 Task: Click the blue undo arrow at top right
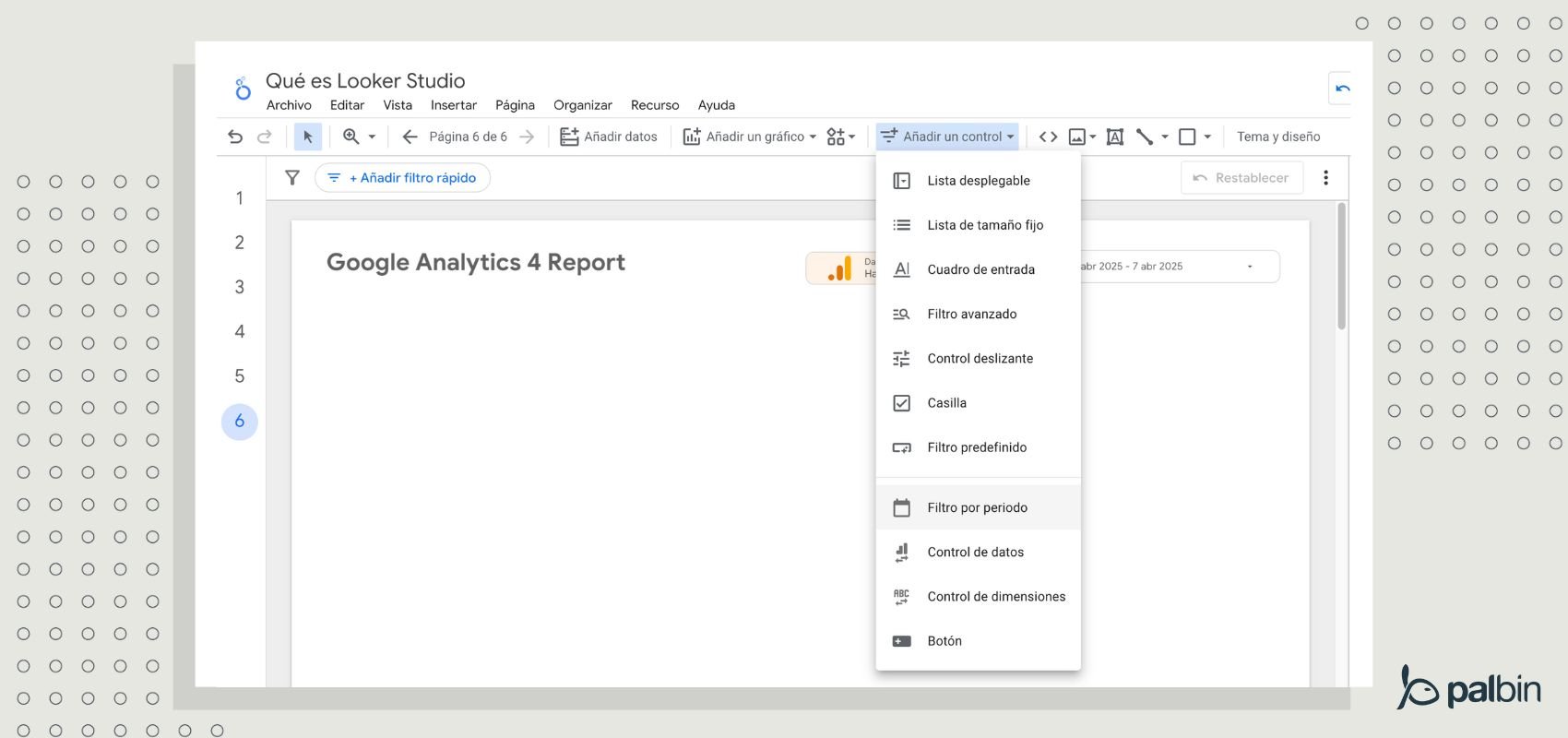click(1342, 89)
